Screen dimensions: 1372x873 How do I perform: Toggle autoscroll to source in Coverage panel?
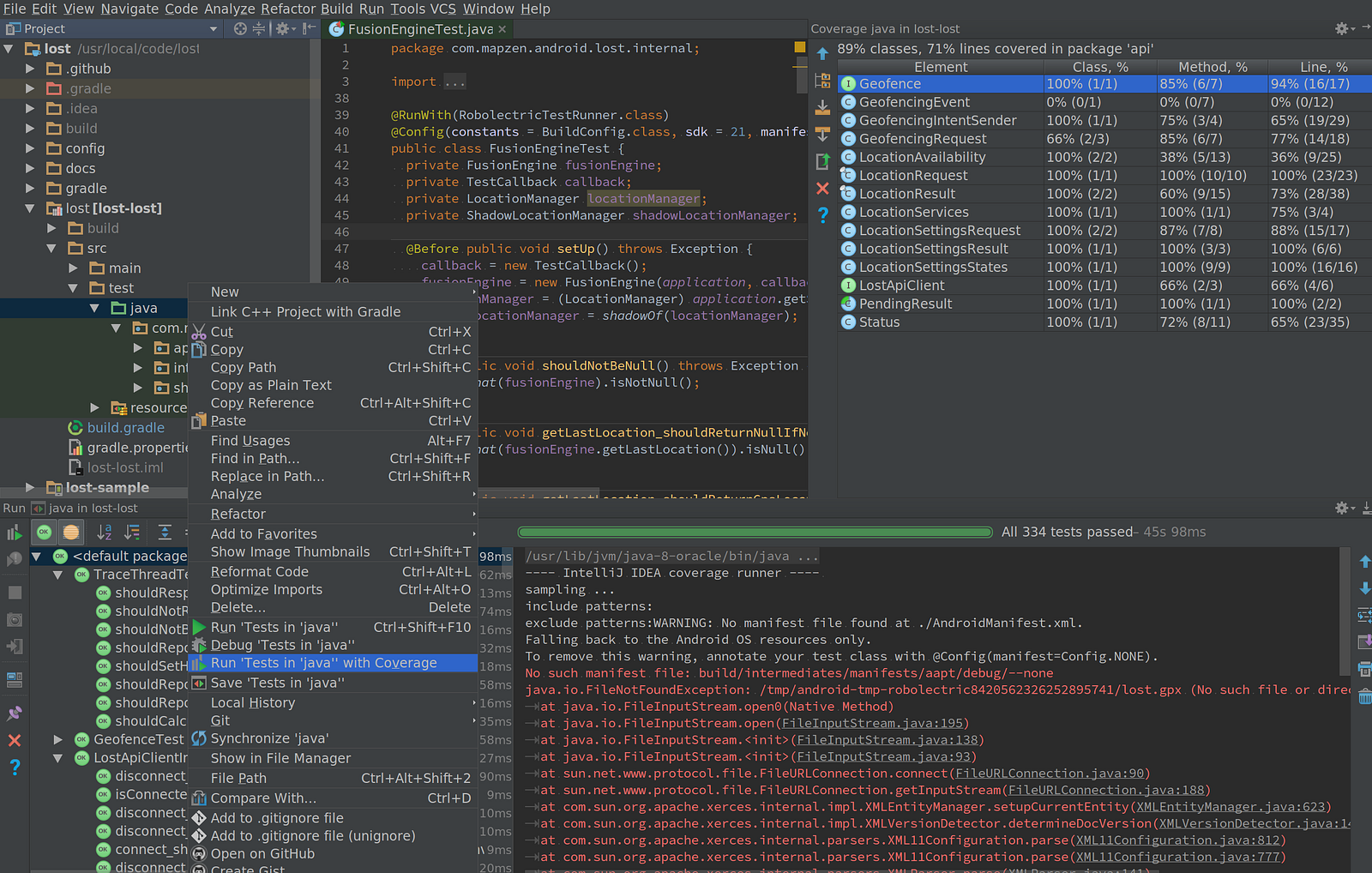[x=822, y=107]
